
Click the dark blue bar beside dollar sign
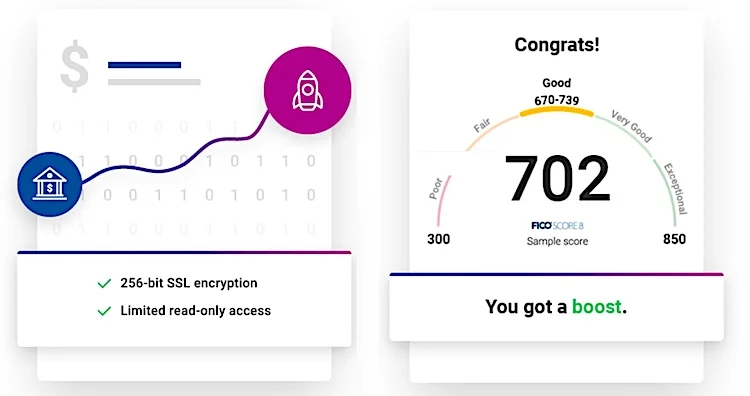coord(144,65)
